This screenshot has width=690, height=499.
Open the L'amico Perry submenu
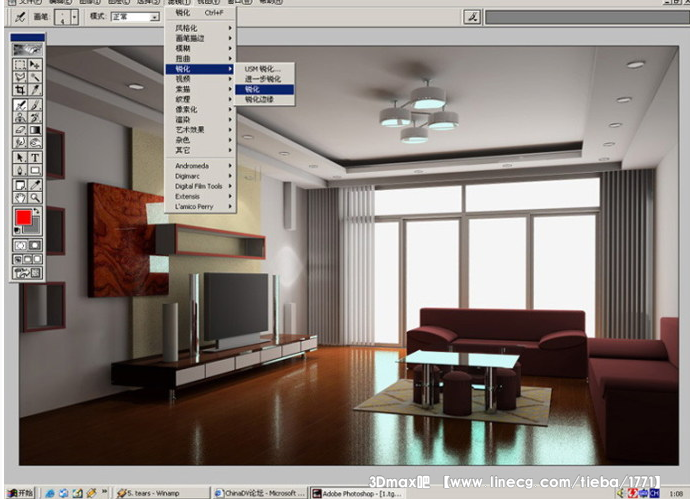pyautogui.click(x=200, y=206)
